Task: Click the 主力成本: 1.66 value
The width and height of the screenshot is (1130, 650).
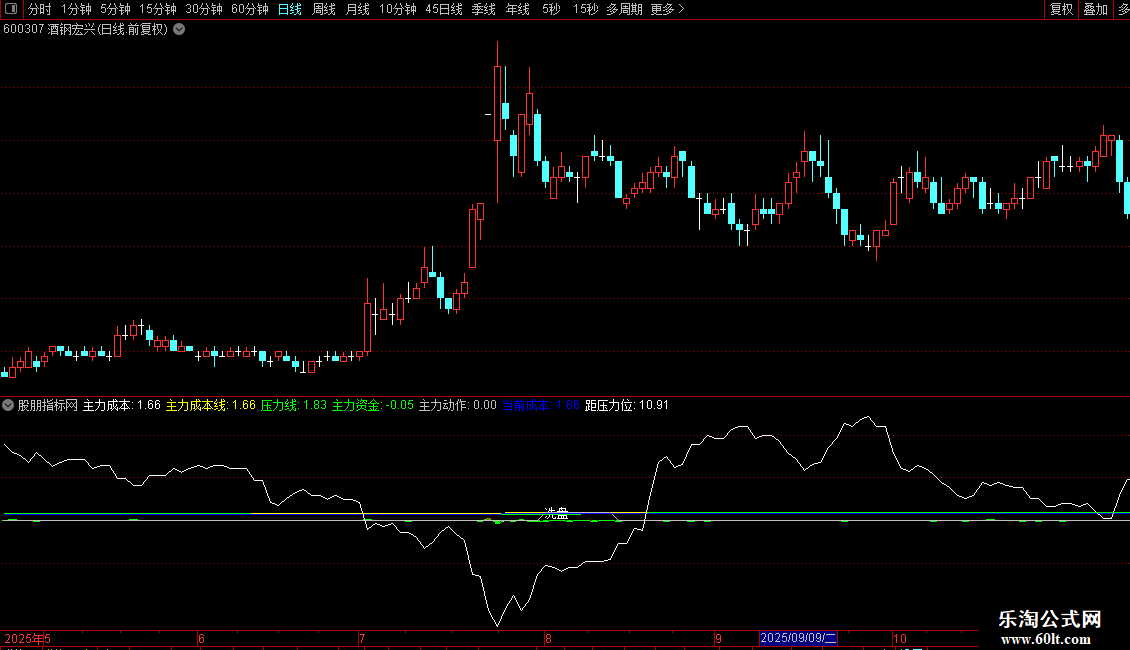Action: (x=122, y=405)
